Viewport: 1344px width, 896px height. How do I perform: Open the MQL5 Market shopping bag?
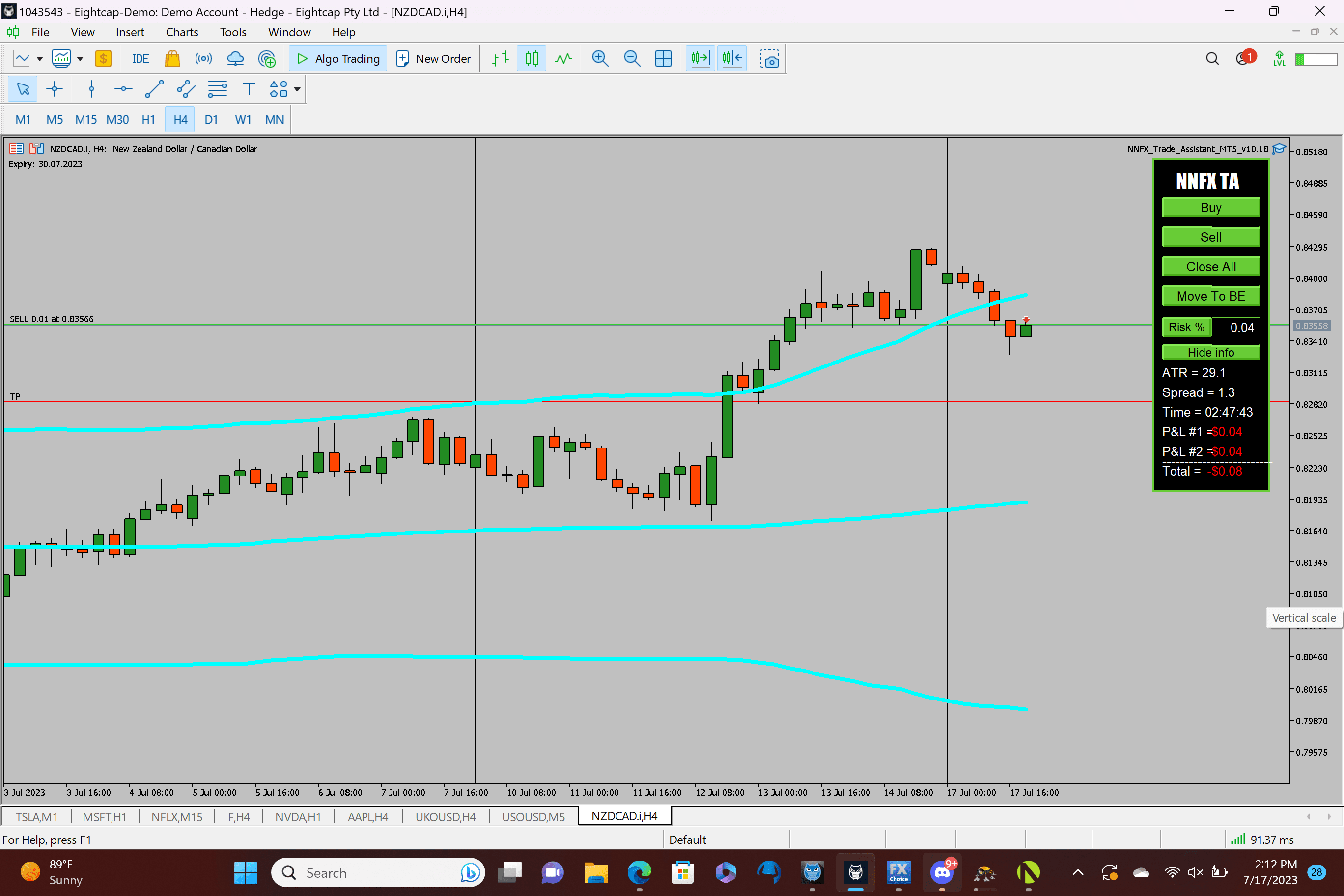(x=172, y=58)
